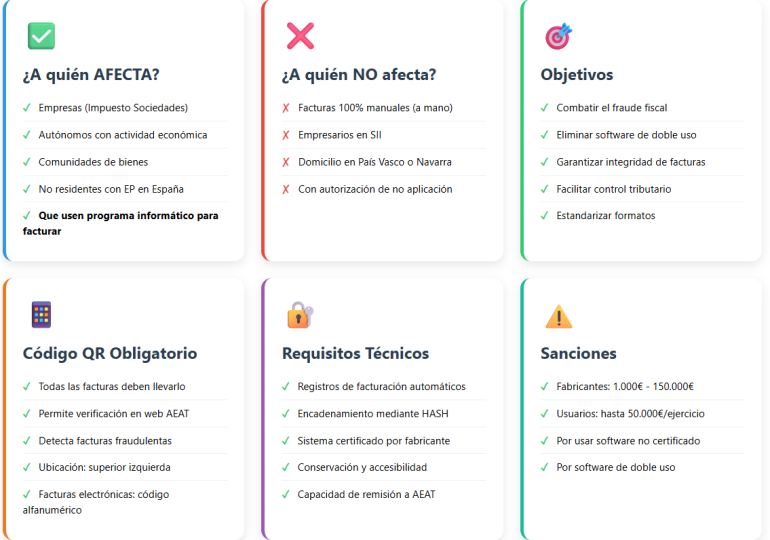The image size is (770, 540).
Task: Select the Código QR Obligatorio heading
Action: [x=110, y=353]
